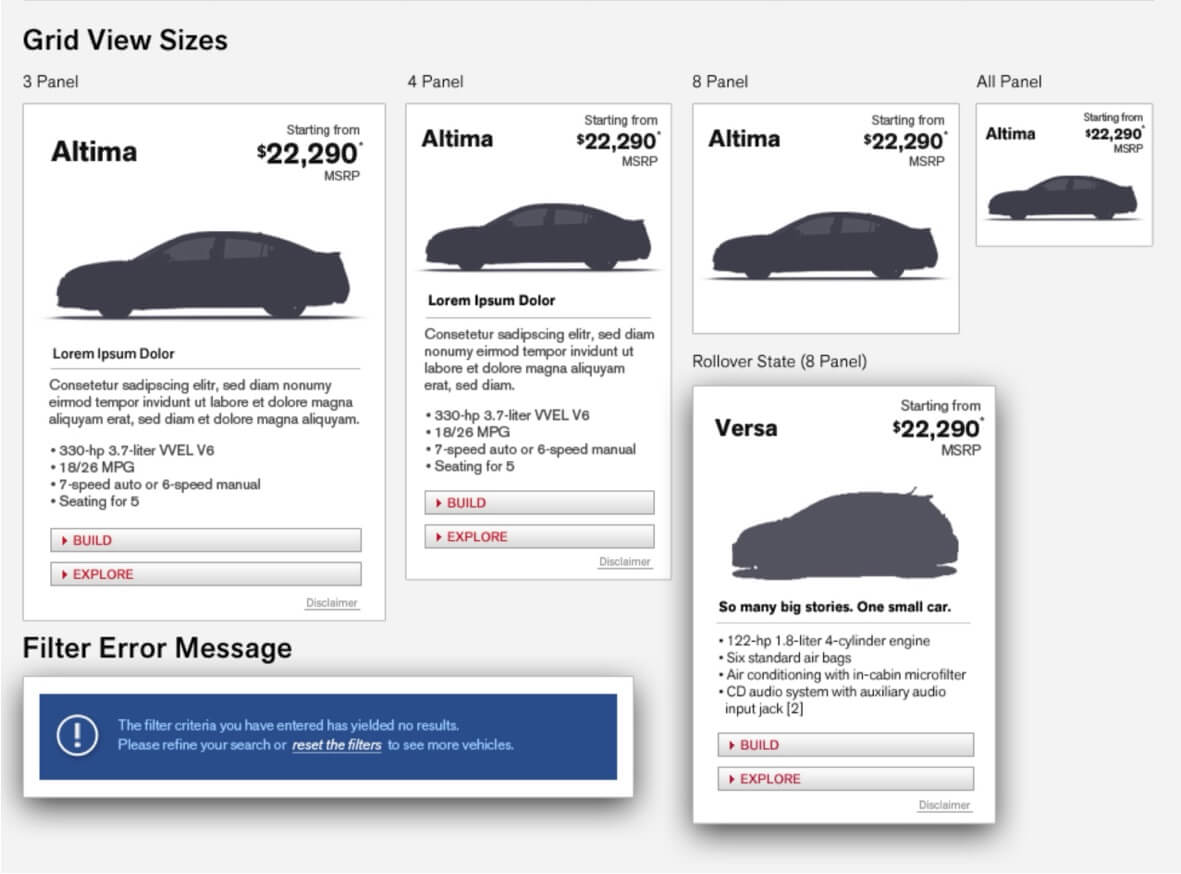Click $22,290 price in 3 Panel card
The image size is (1181, 874).
308,153
